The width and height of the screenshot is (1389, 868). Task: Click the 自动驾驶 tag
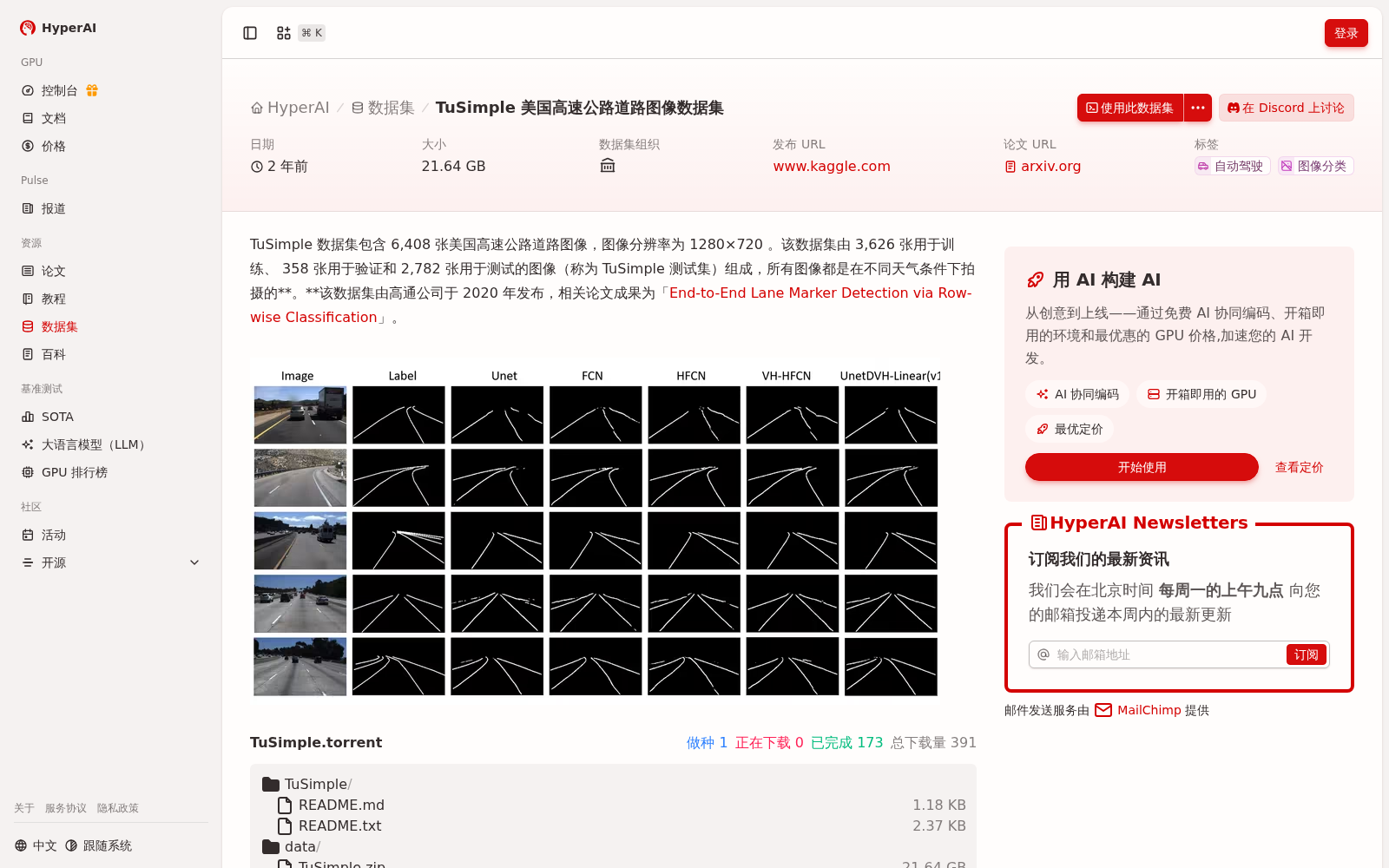(1231, 166)
